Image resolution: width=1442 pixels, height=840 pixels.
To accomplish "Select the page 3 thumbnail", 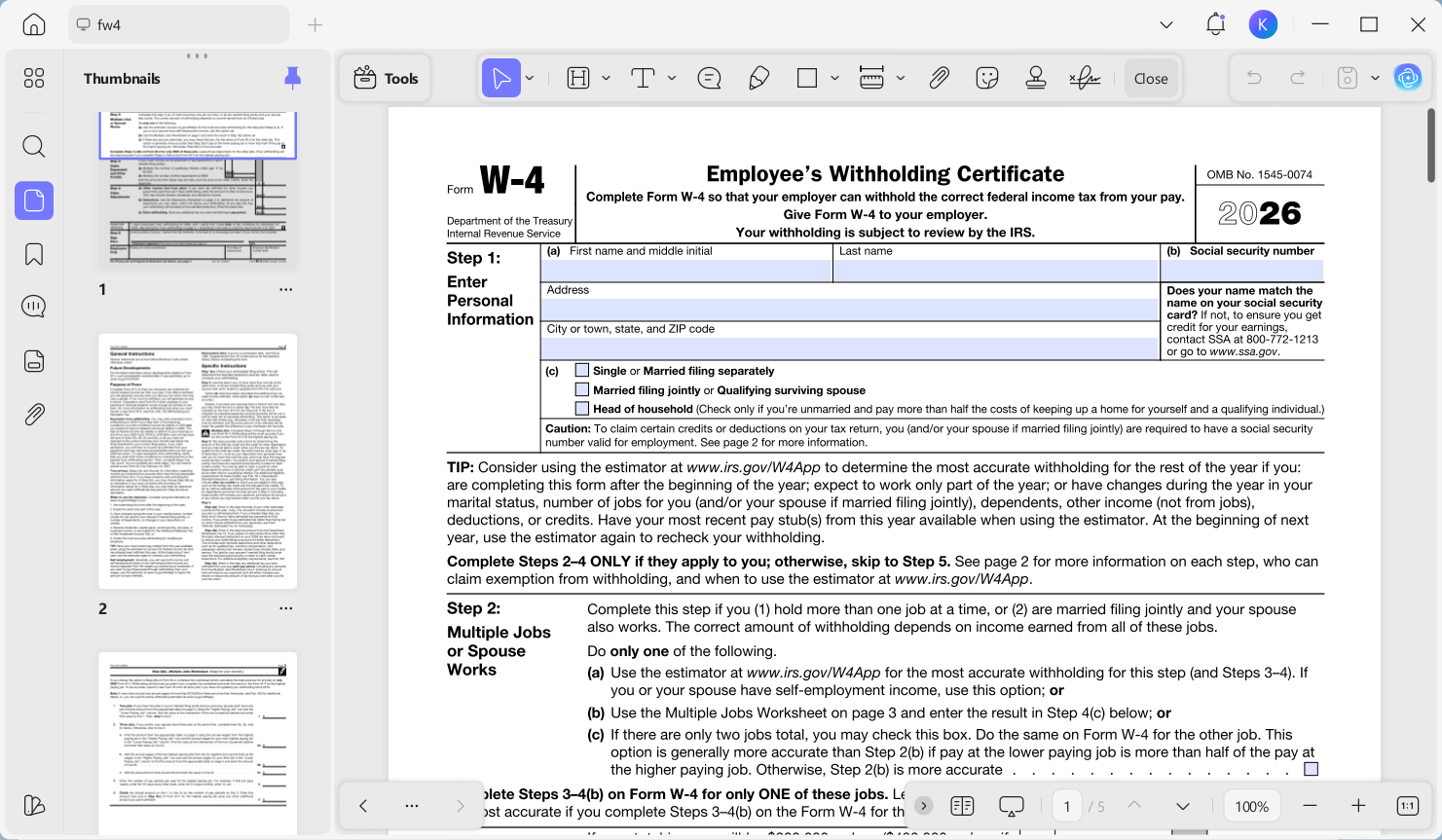I will [198, 745].
